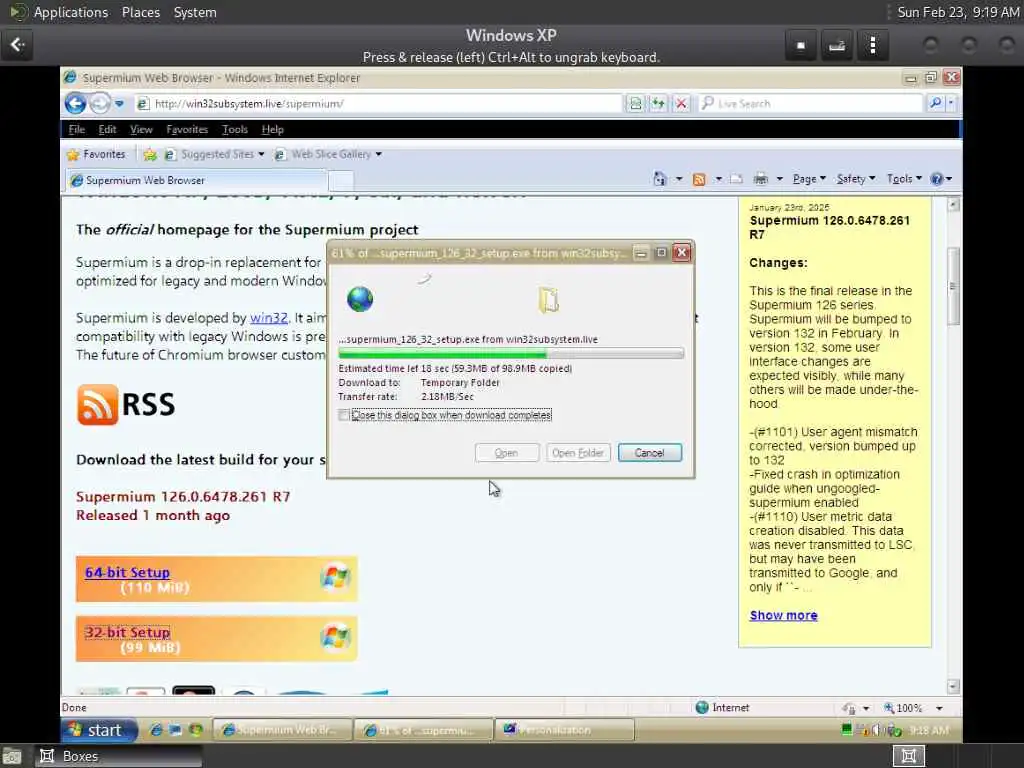Click the 32-bit Setup download link
The image size is (1024, 768).
click(x=127, y=633)
